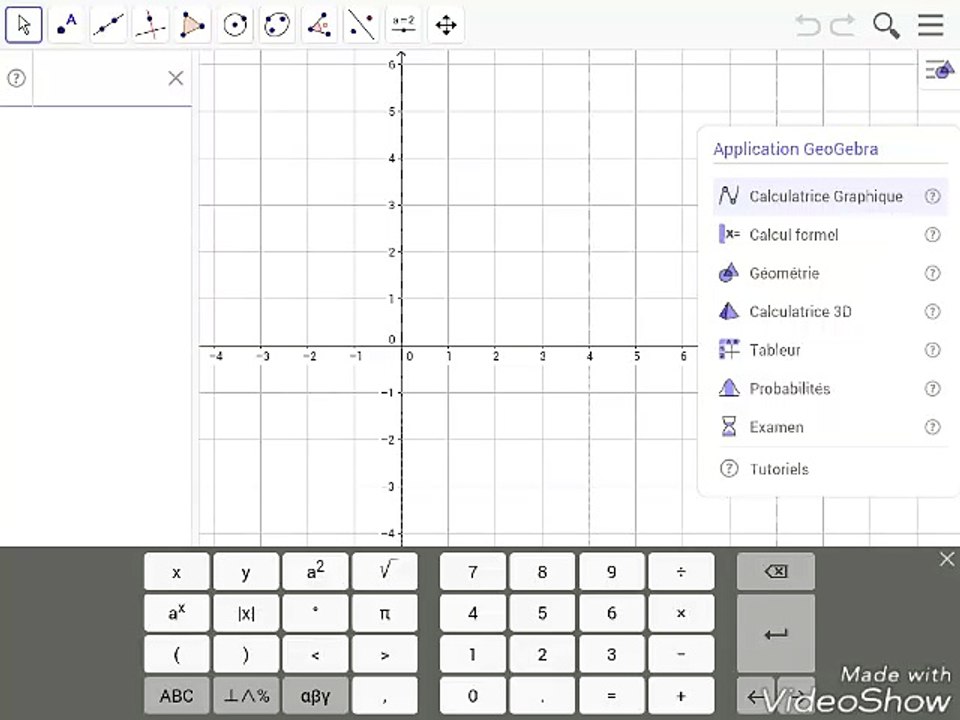960x720 pixels.
Task: Tap the 5 key
Action: click(542, 613)
